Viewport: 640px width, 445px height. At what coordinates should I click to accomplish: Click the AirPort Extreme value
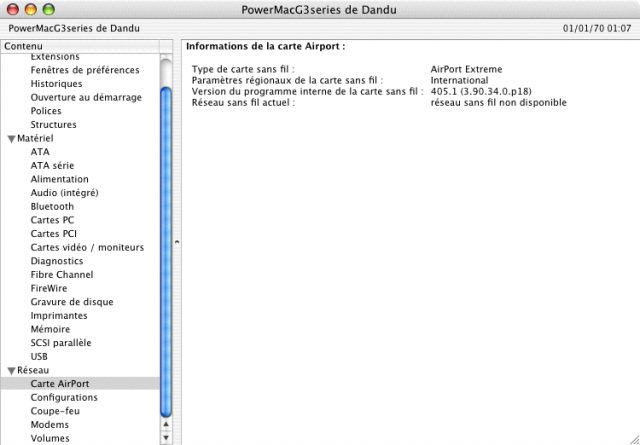(x=466, y=69)
